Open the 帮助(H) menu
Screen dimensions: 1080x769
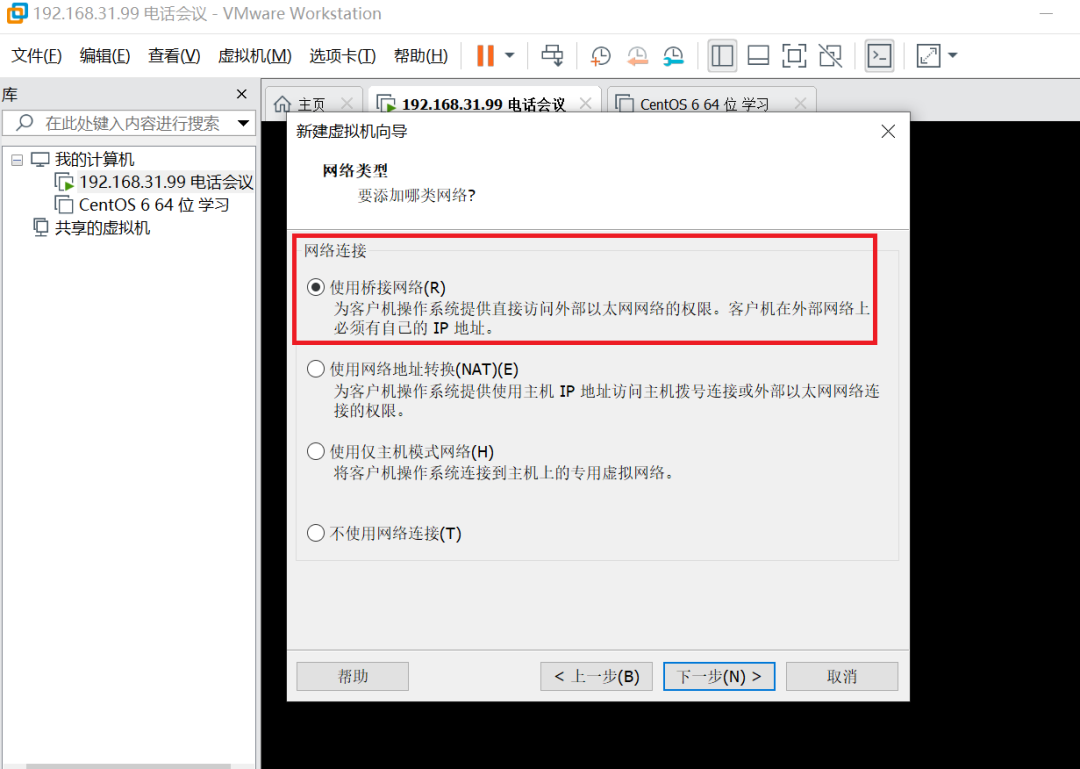click(421, 56)
